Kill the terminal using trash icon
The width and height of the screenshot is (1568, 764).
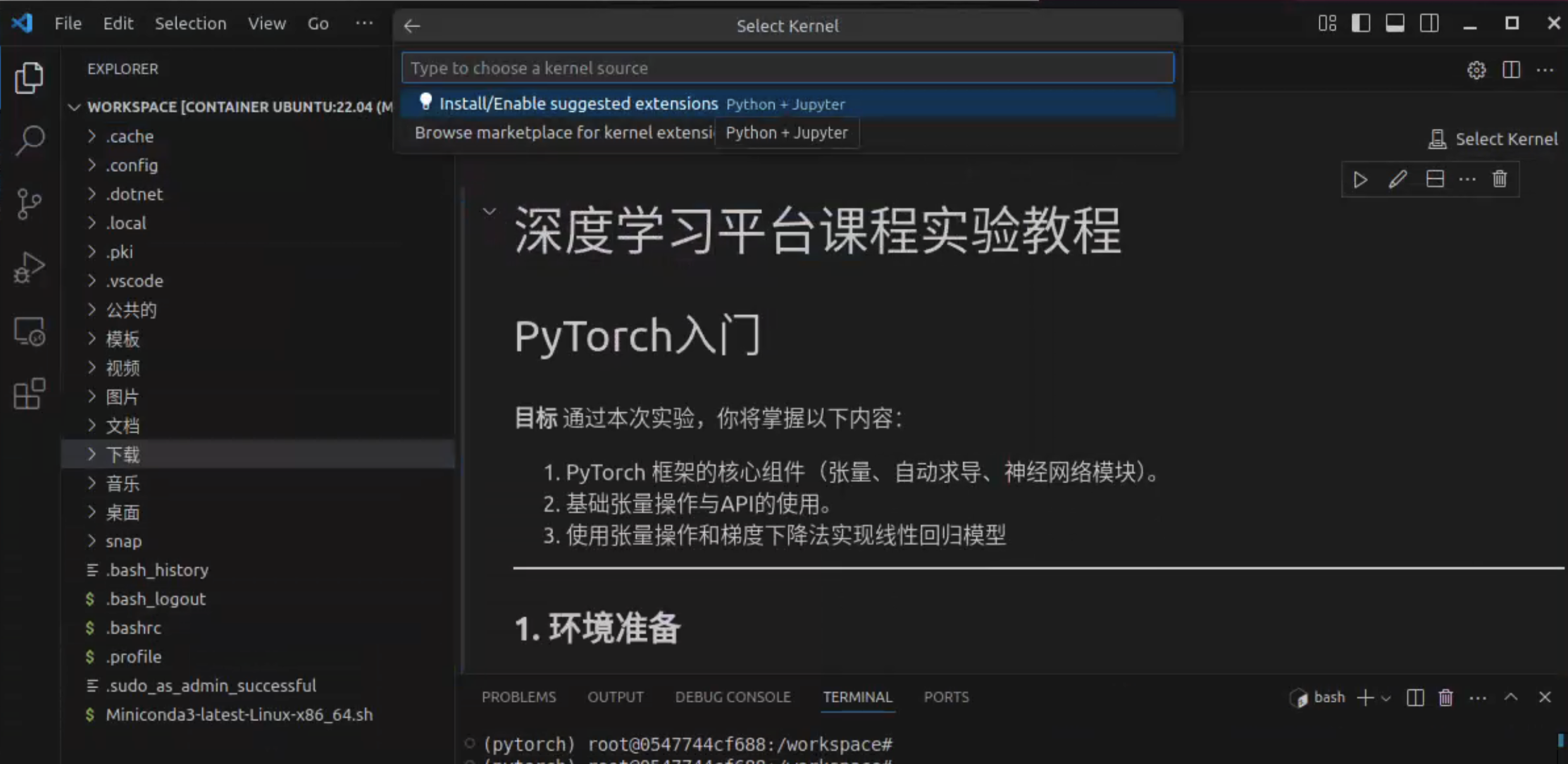point(1445,698)
